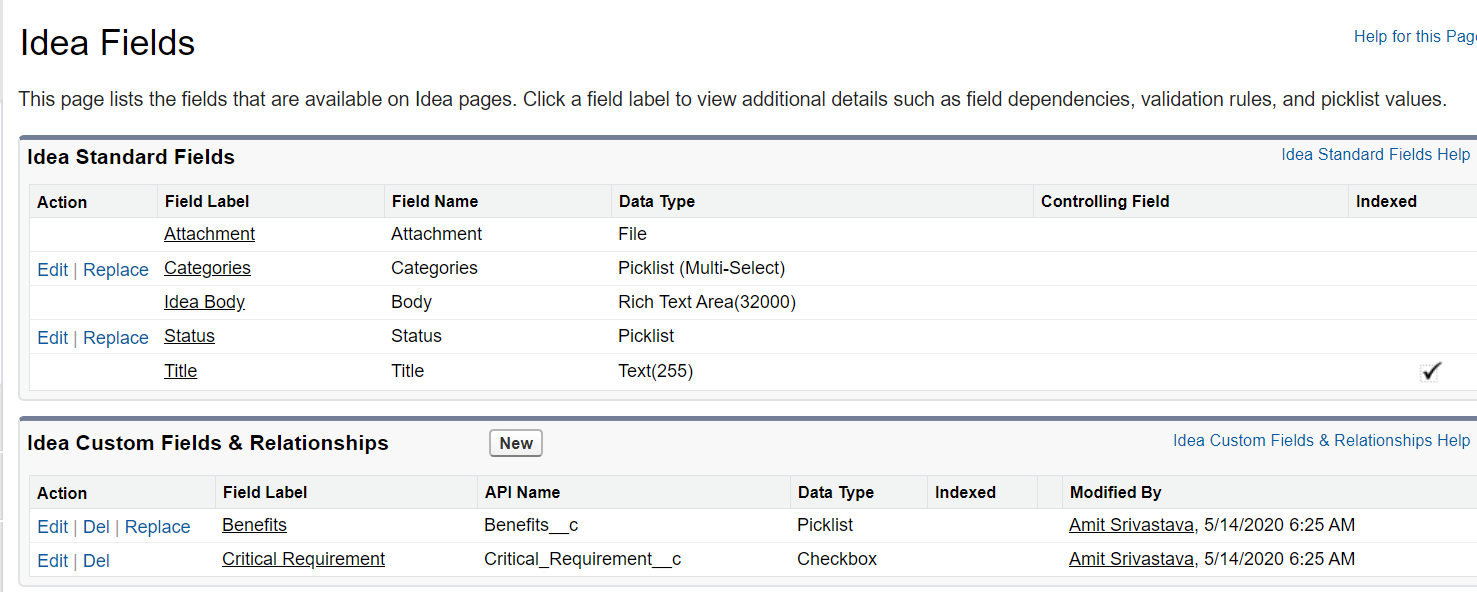Open the Status field label link

[x=189, y=336]
